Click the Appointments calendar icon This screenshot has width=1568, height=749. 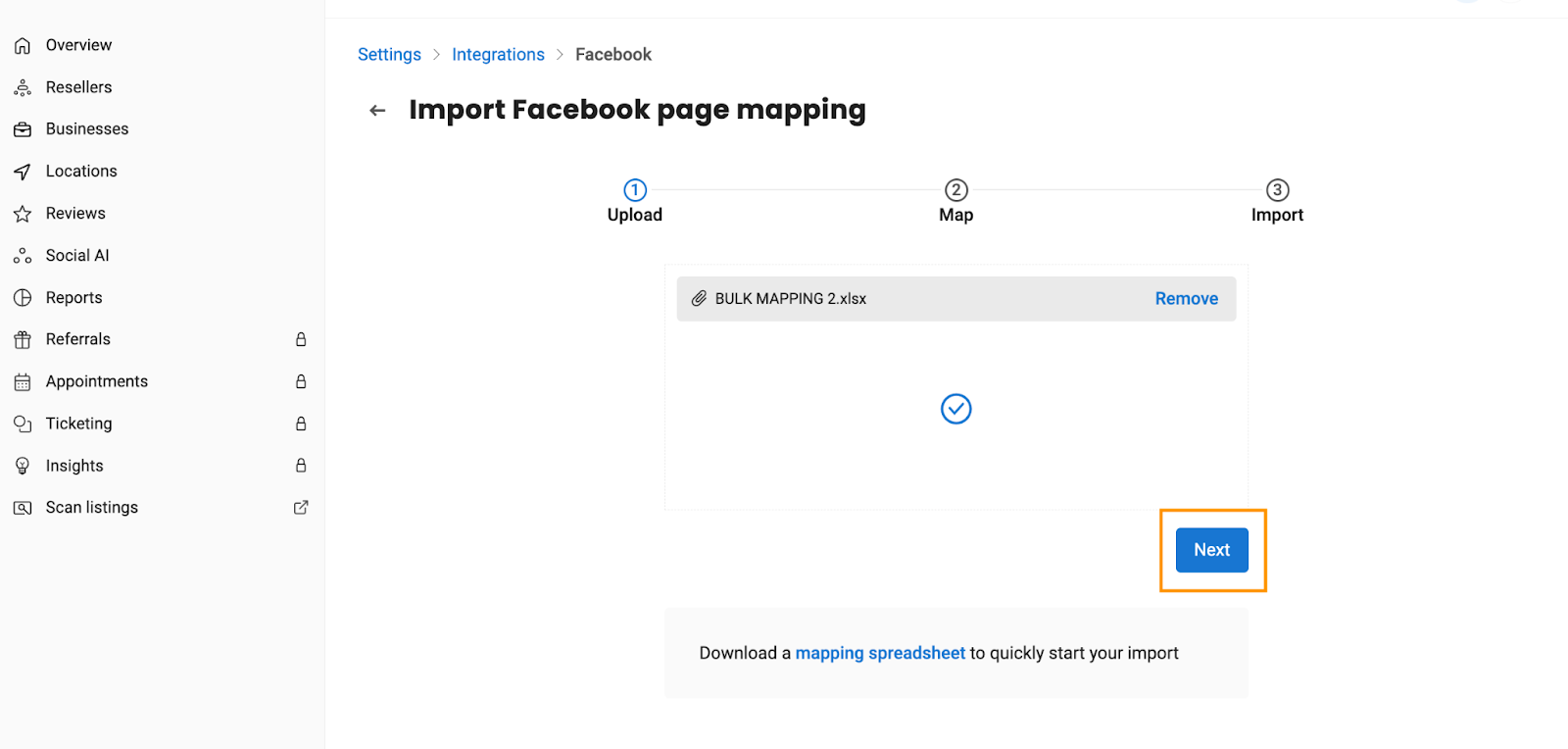[23, 382]
